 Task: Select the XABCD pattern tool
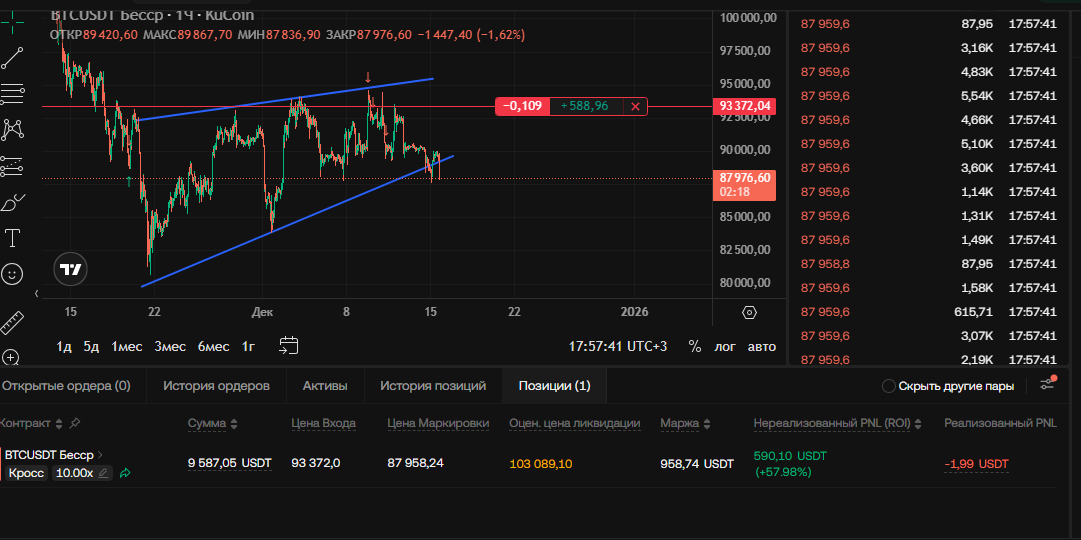(x=12, y=129)
